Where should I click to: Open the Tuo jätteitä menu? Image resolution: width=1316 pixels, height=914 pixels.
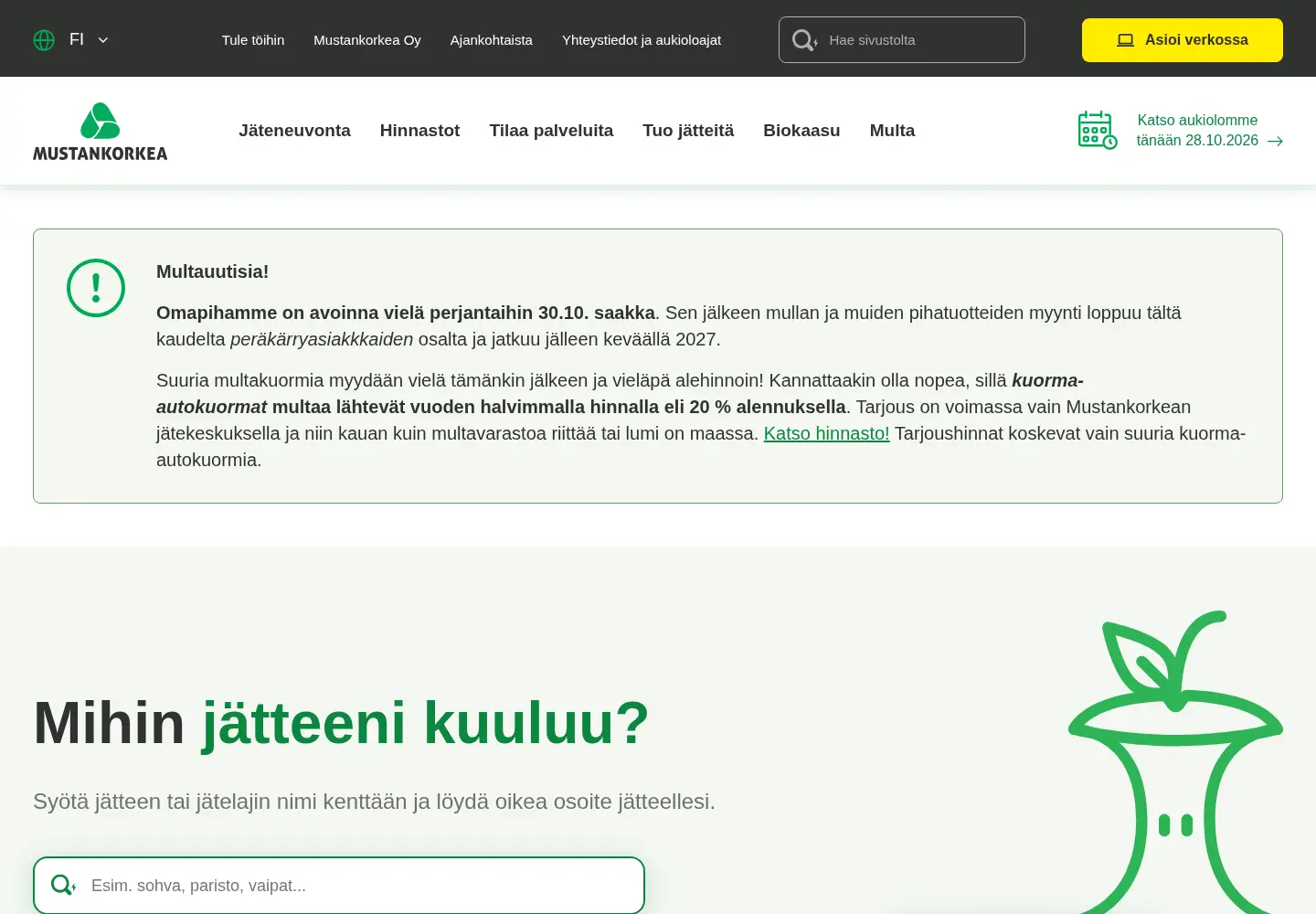click(x=688, y=131)
